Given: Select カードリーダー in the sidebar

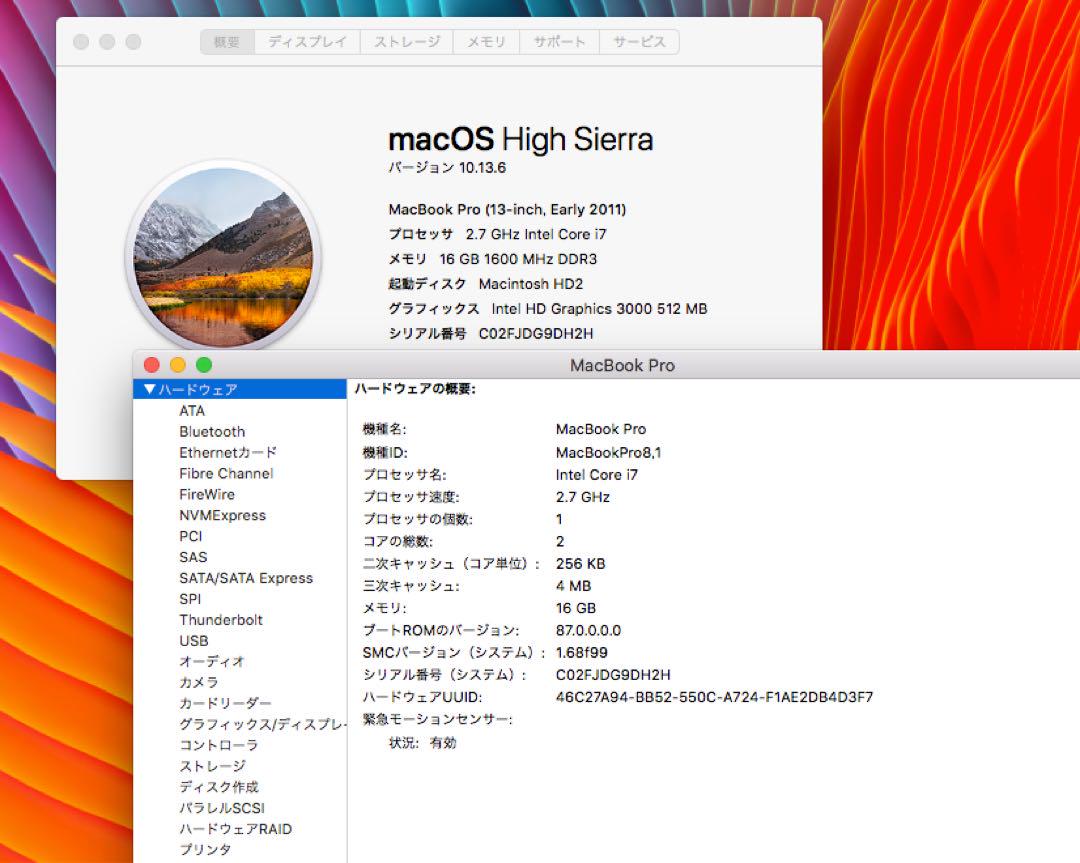Looking at the screenshot, I should click(x=225, y=703).
